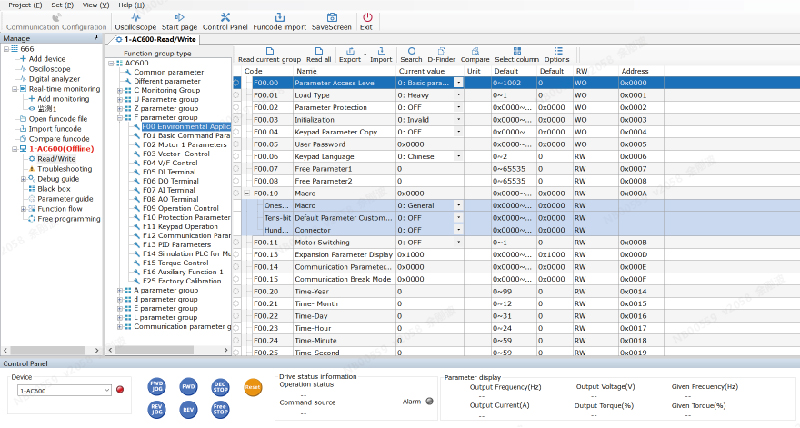Click the Export parameters icon
This screenshot has height=428, width=800.
pos(350,51)
